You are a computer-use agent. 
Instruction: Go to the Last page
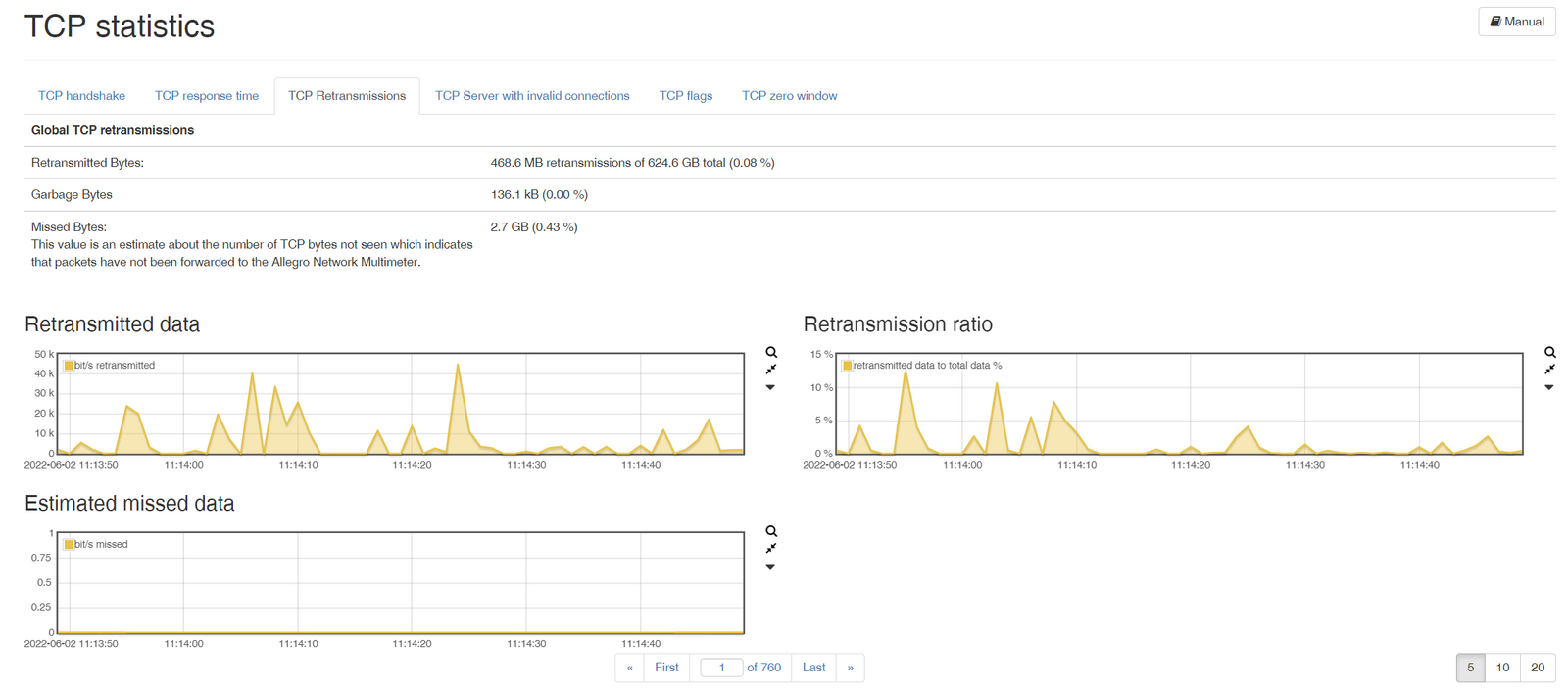coord(813,668)
